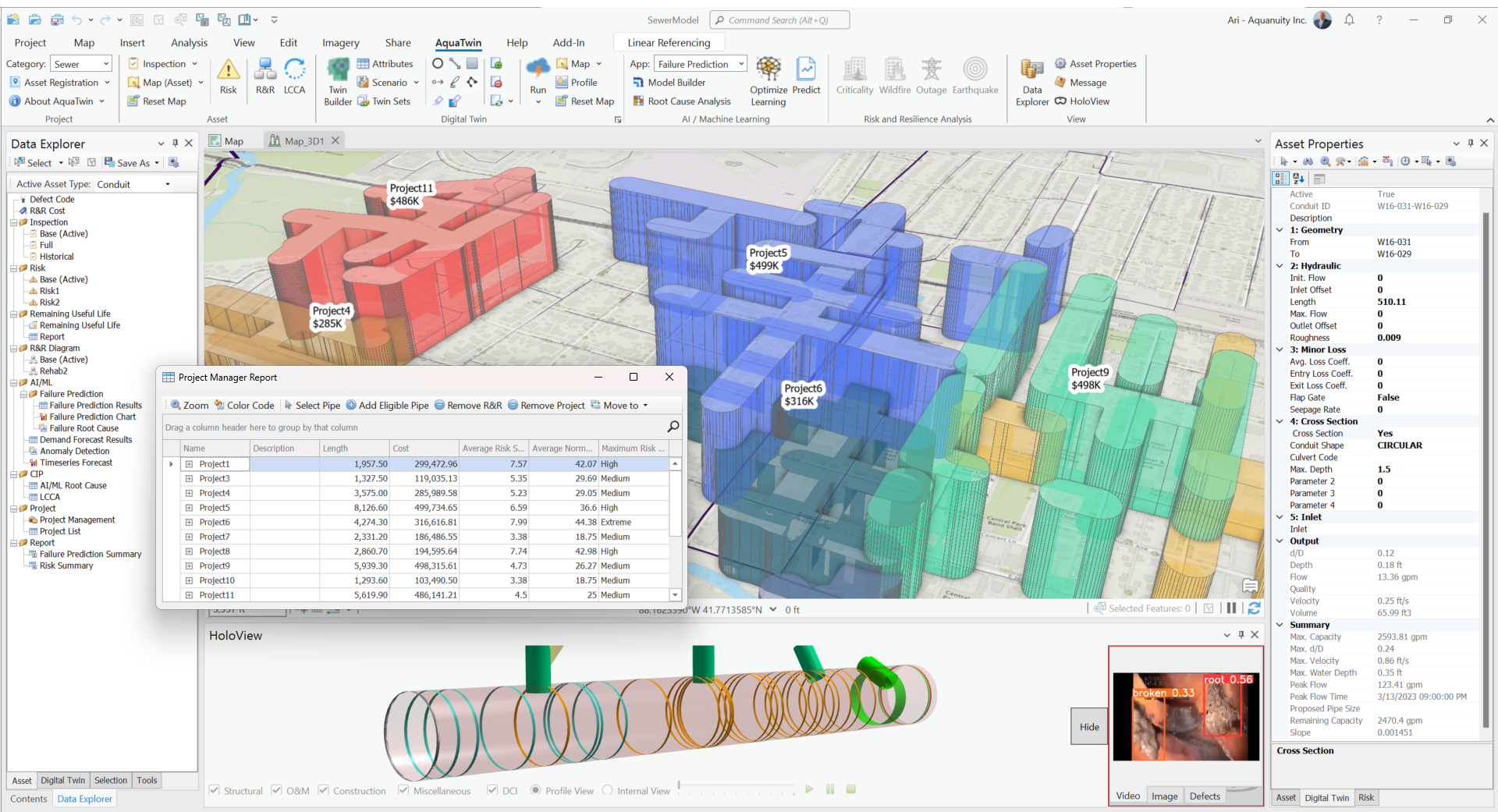Click the LCCA ribbon icon
The width and height of the screenshot is (1498, 812).
point(294,76)
